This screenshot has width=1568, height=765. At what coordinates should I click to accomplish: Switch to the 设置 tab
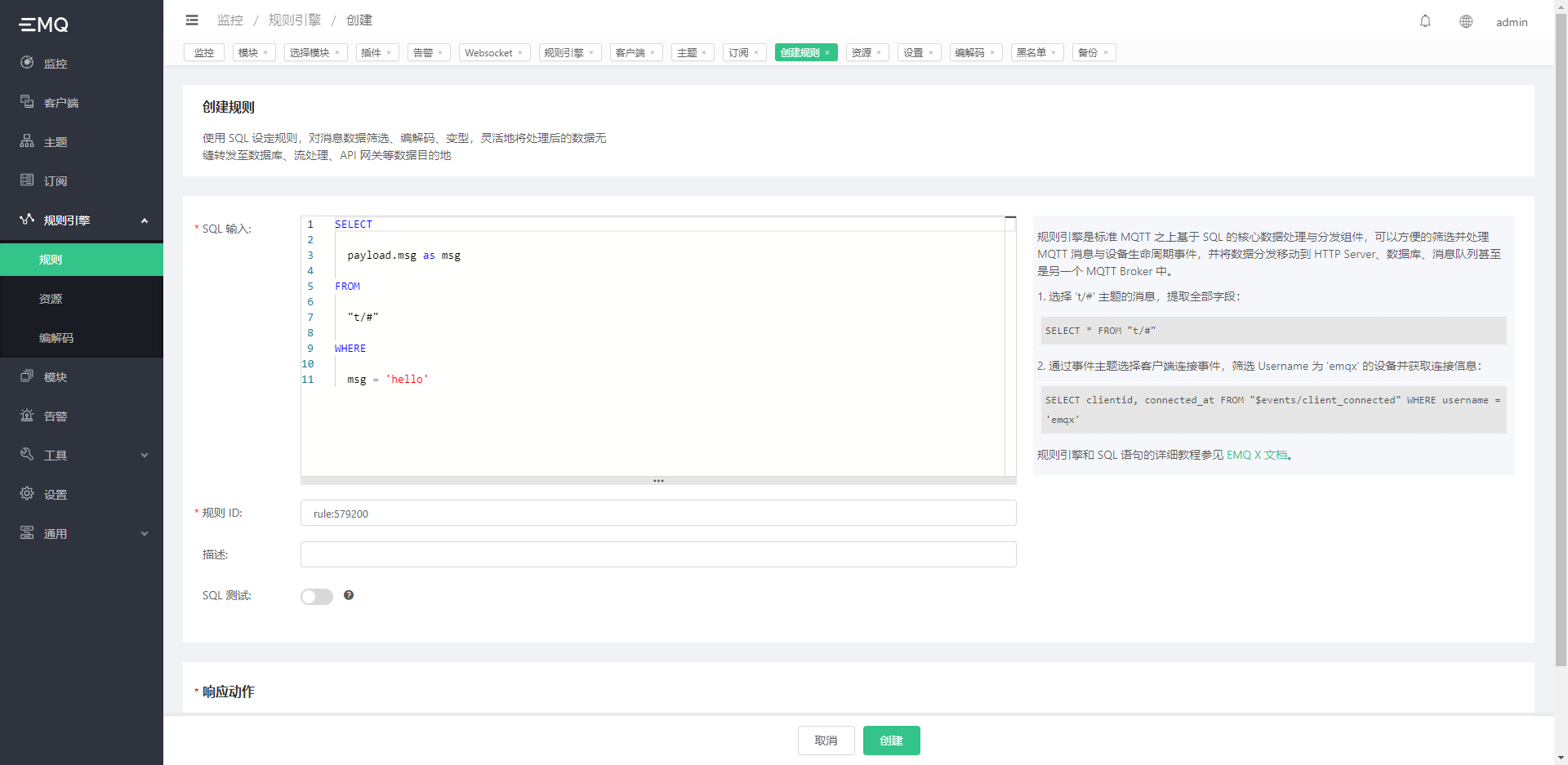coord(919,52)
